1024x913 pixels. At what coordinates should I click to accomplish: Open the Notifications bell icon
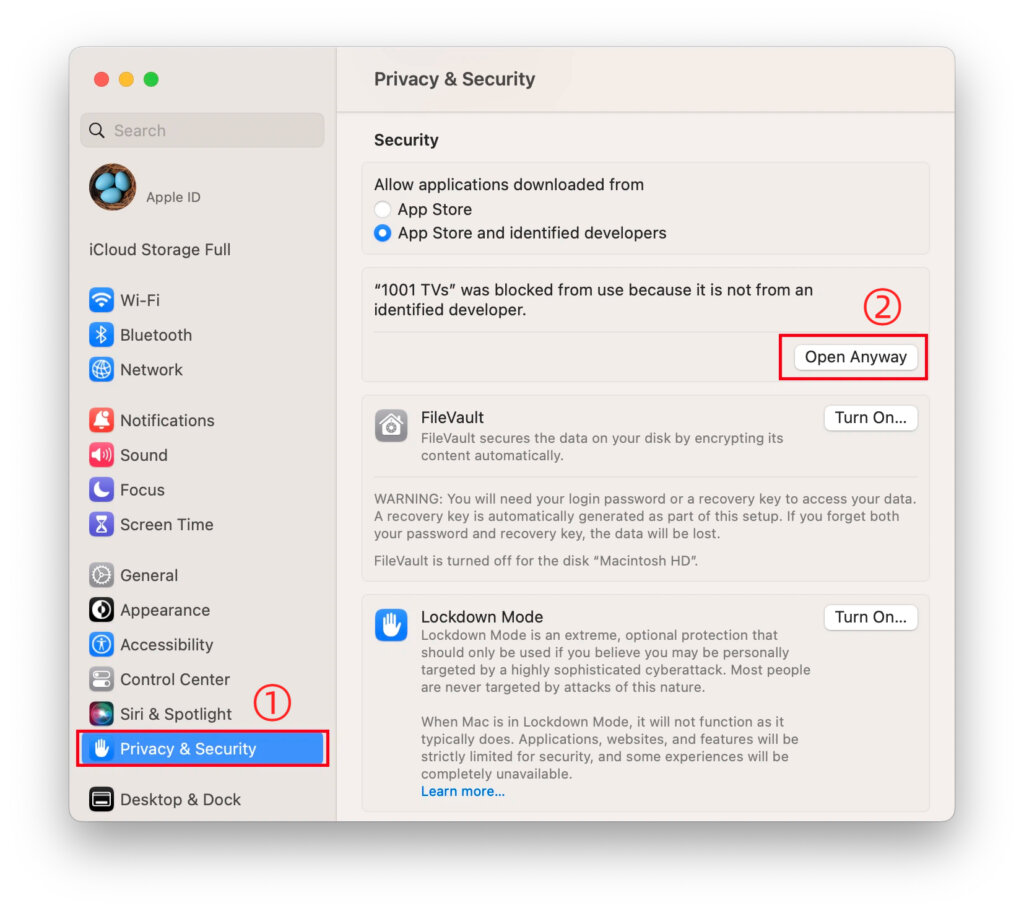click(x=101, y=420)
